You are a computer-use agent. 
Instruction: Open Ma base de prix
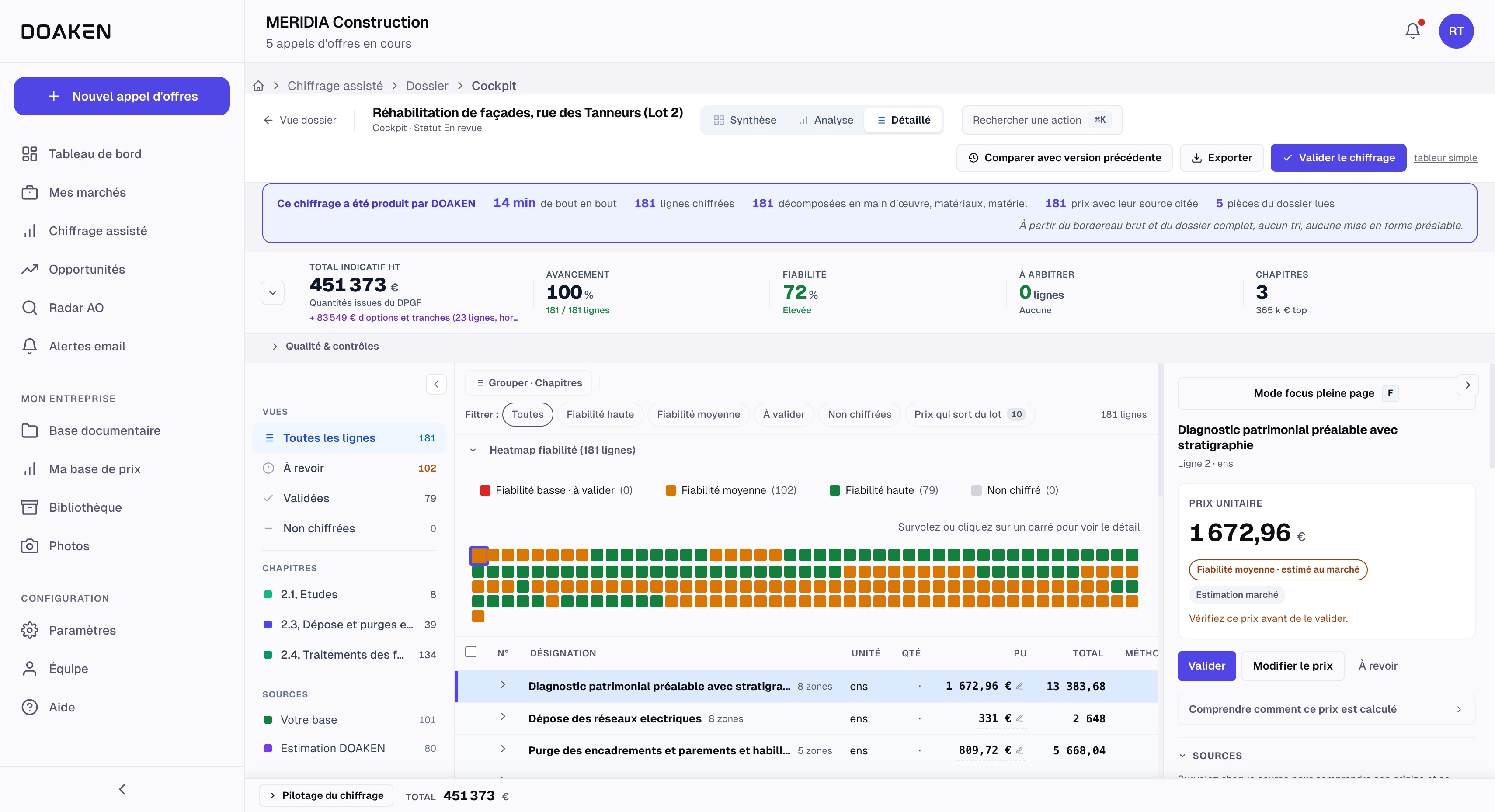[x=121, y=469]
